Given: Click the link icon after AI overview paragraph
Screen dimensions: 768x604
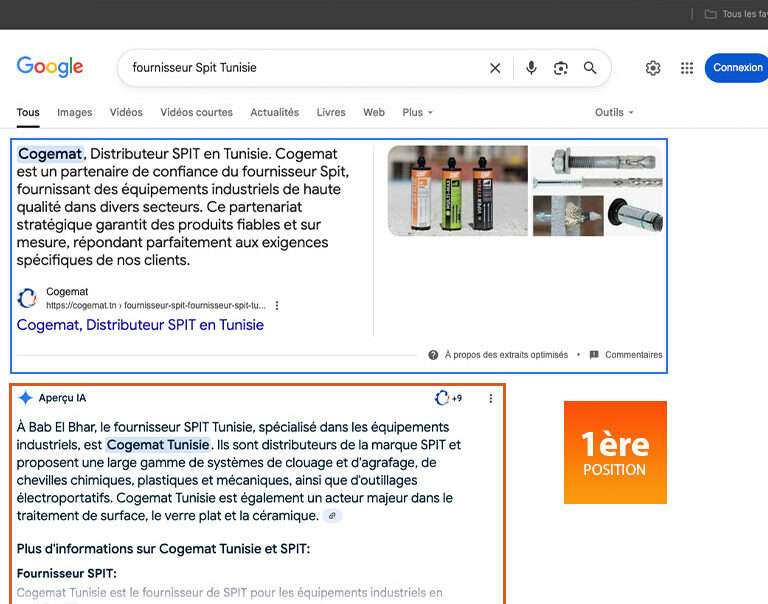Looking at the screenshot, I should point(333,516).
